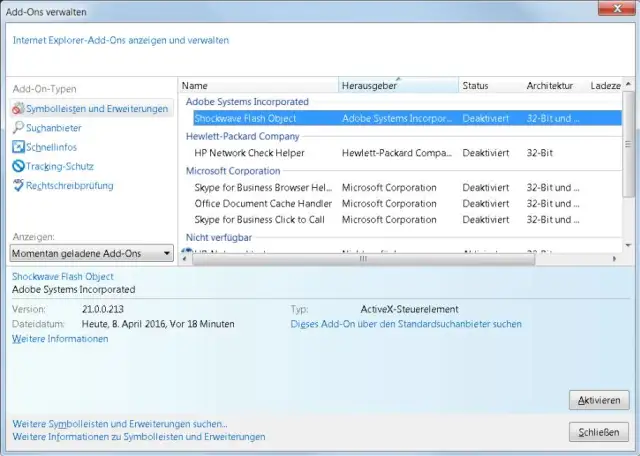Select the HP Network Check Helper entry
The width and height of the screenshot is (640, 456).
(249, 153)
